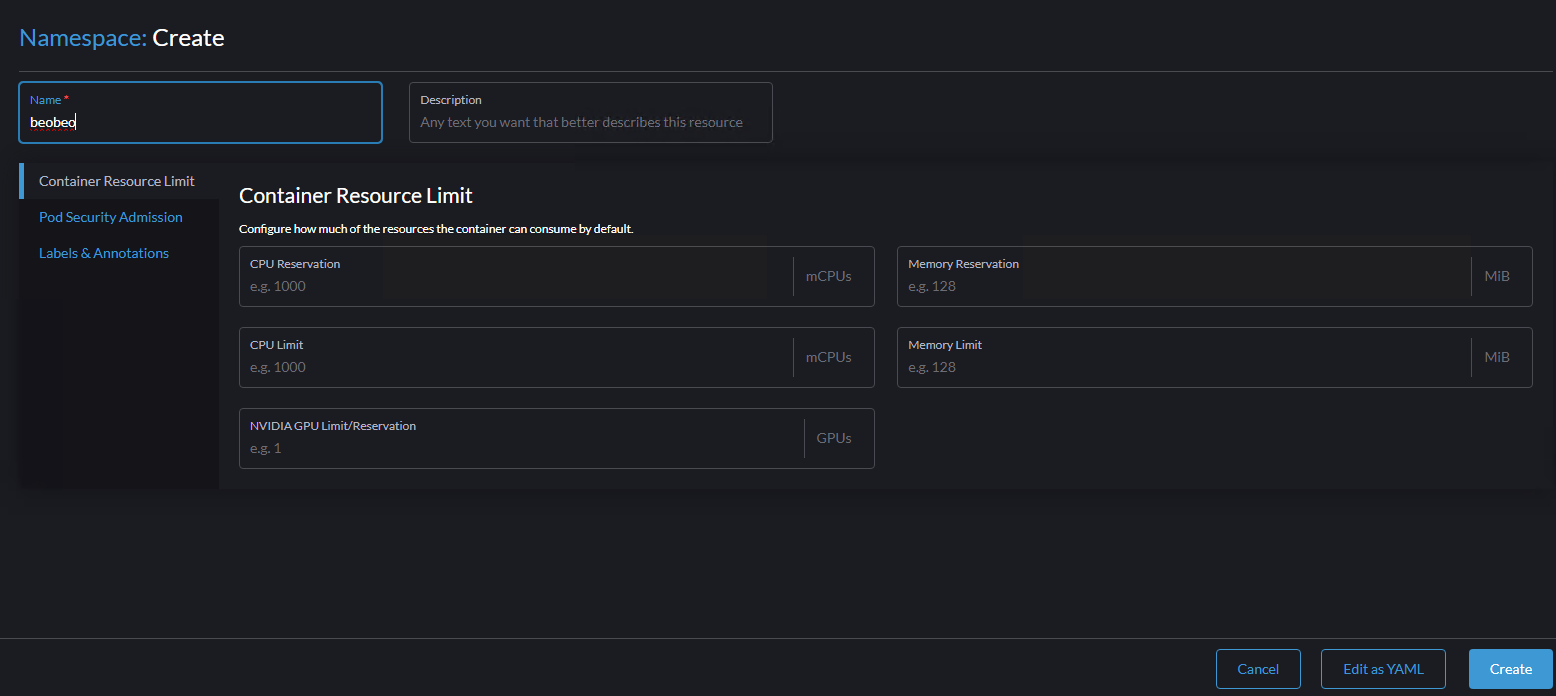Select the Container Resource Limit tab
Viewport: 1556px width, 696px height.
pos(117,181)
